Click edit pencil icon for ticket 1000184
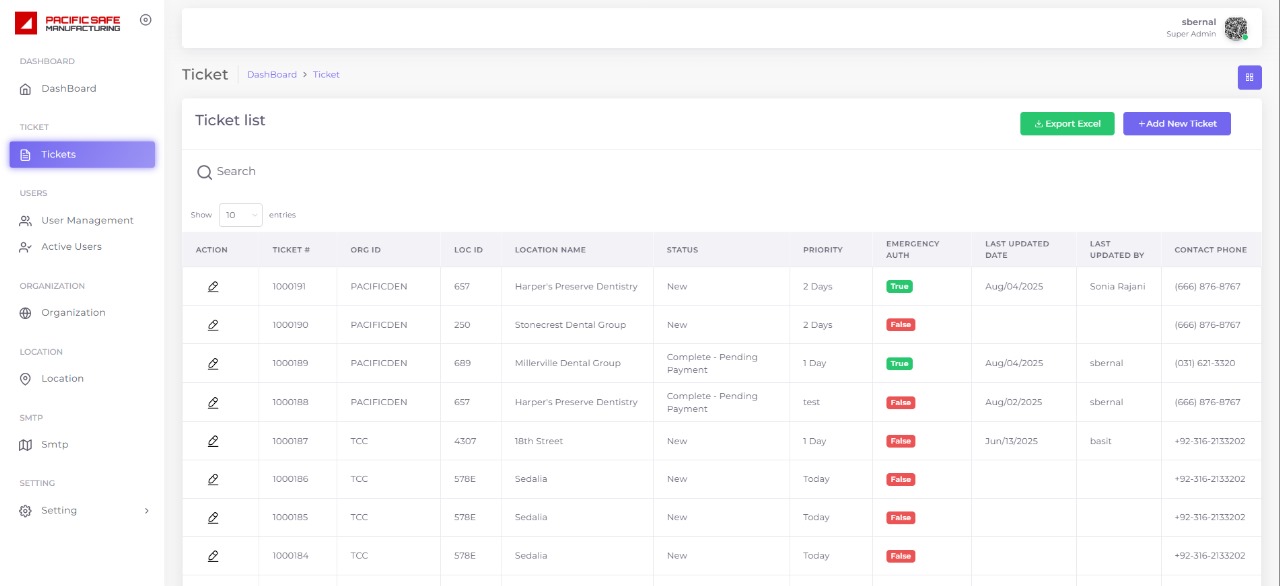Screen dimensions: 1280x586 click(212, 556)
